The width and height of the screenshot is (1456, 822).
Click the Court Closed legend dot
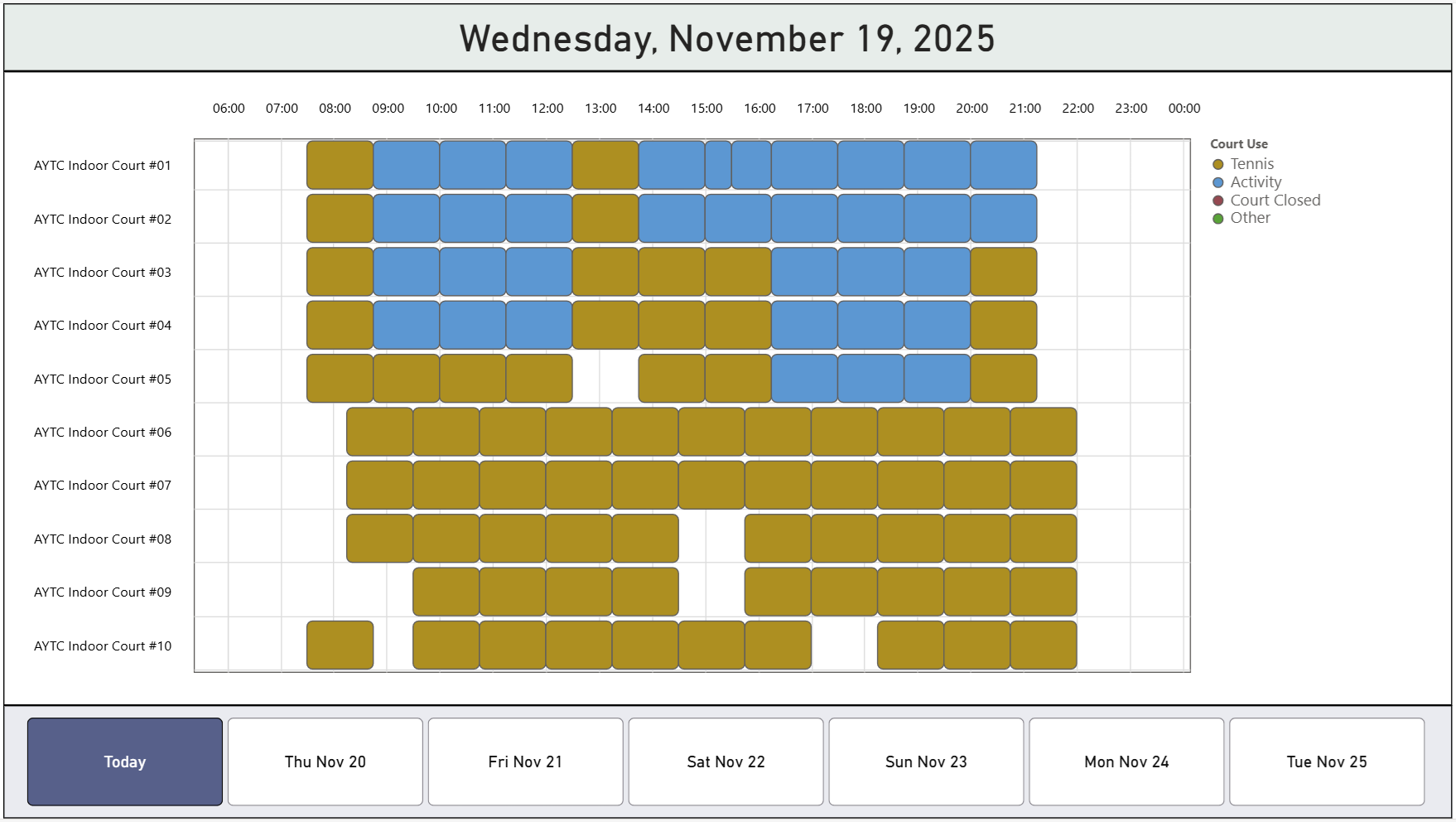pos(1218,200)
